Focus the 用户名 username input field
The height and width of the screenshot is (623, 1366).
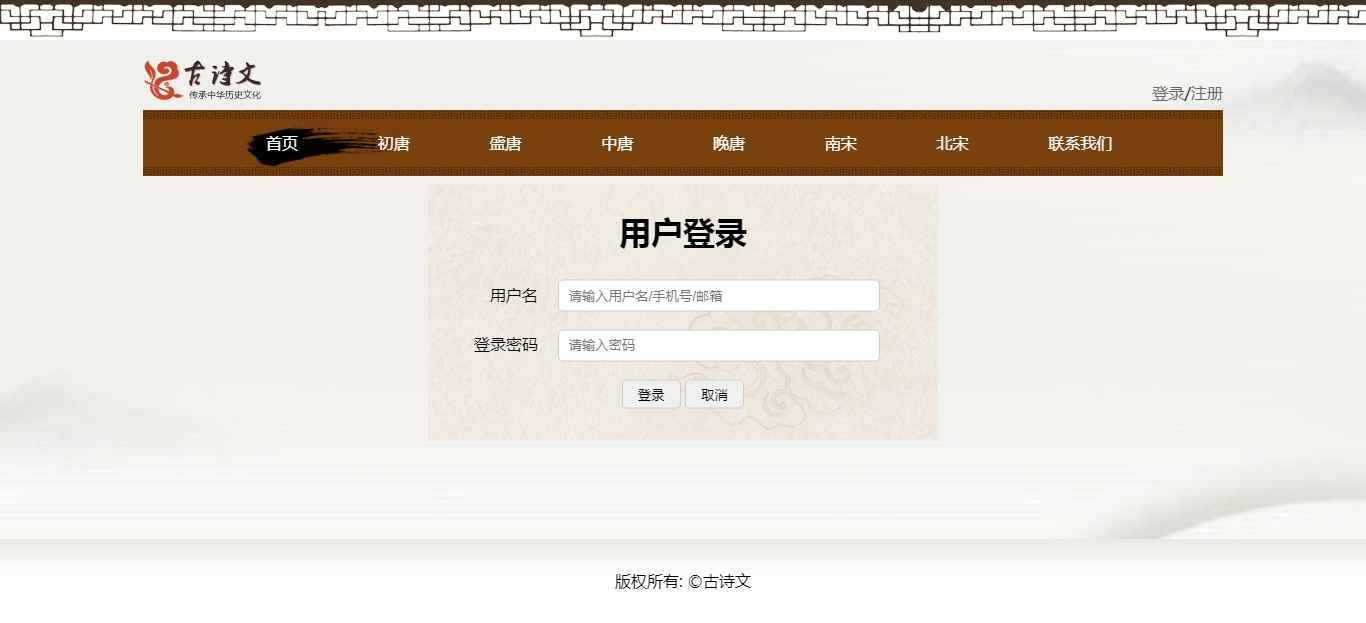coord(719,296)
